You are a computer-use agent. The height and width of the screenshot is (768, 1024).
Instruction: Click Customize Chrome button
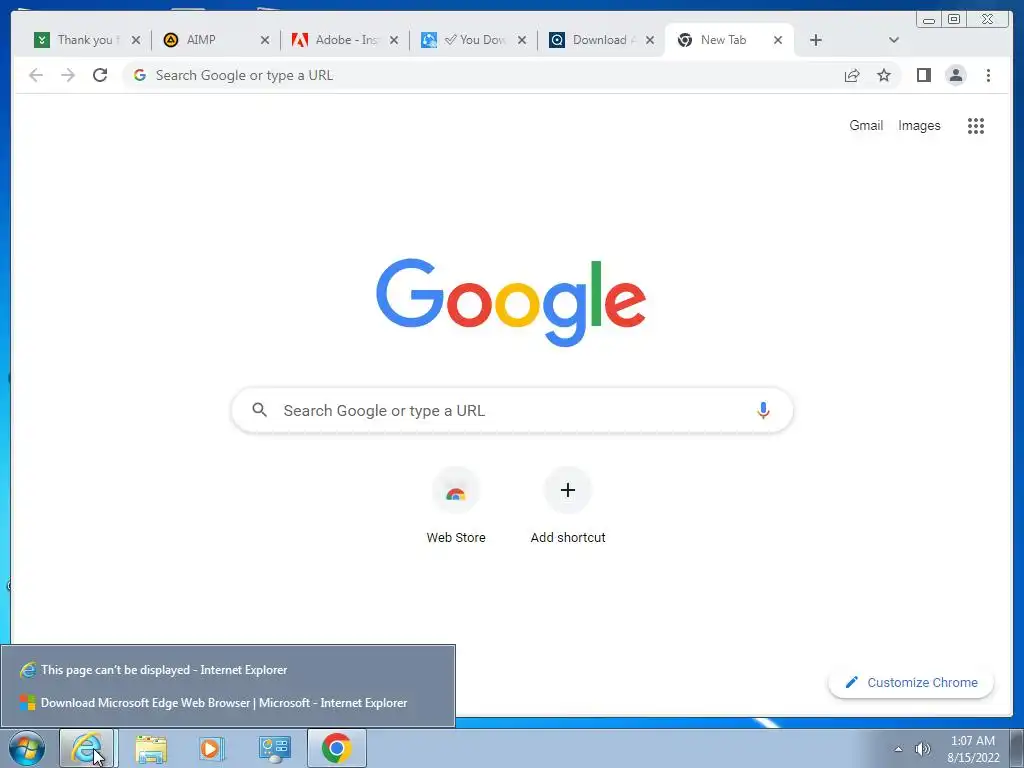click(x=911, y=682)
